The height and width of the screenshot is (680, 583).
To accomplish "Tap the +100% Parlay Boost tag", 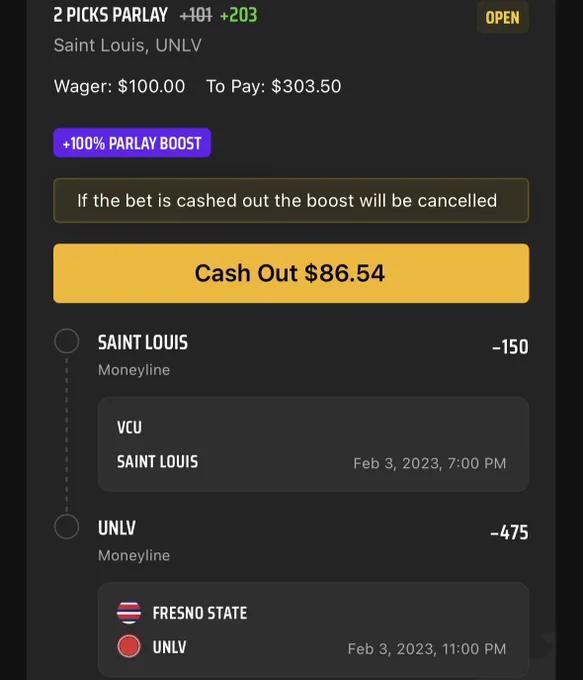I will (132, 143).
